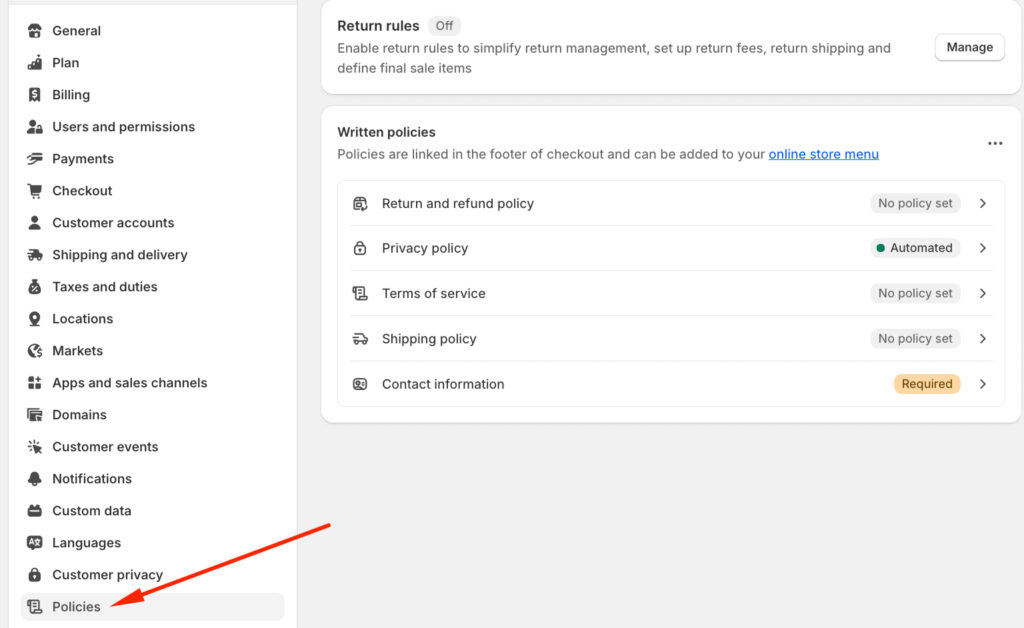Image resolution: width=1024 pixels, height=628 pixels.
Task: Click the Shipping and delivery truck icon
Action: click(35, 255)
